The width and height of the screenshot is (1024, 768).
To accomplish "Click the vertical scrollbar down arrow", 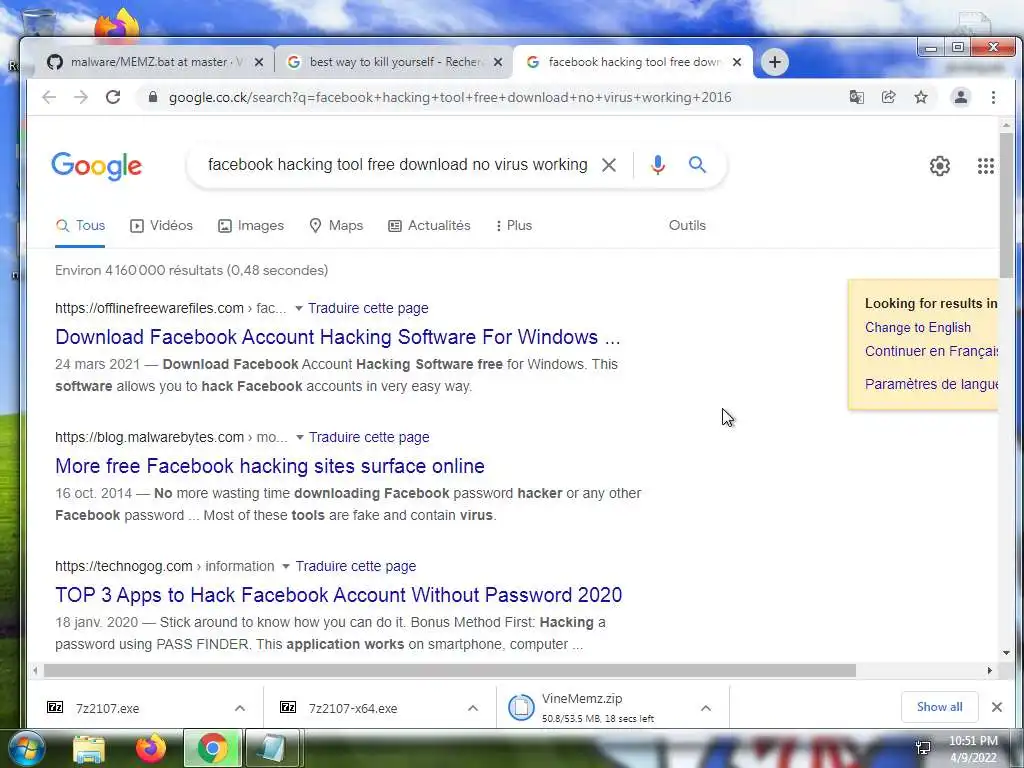I will point(1006,653).
